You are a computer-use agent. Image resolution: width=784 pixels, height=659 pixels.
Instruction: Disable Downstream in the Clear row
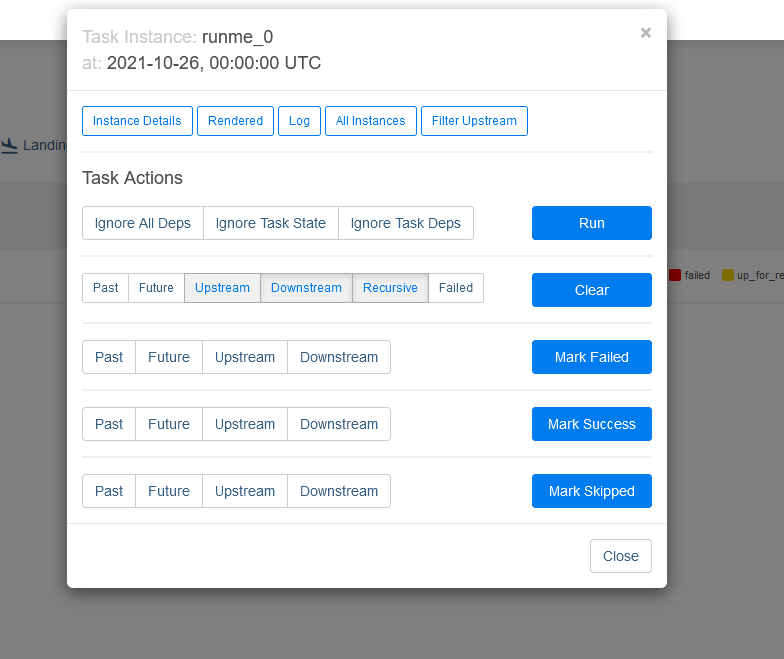tap(306, 288)
